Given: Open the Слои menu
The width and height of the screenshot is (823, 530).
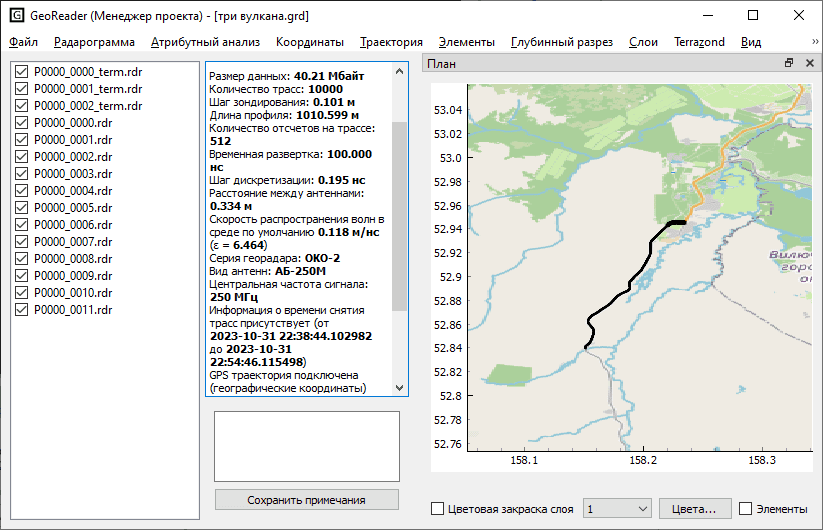Looking at the screenshot, I should 643,42.
